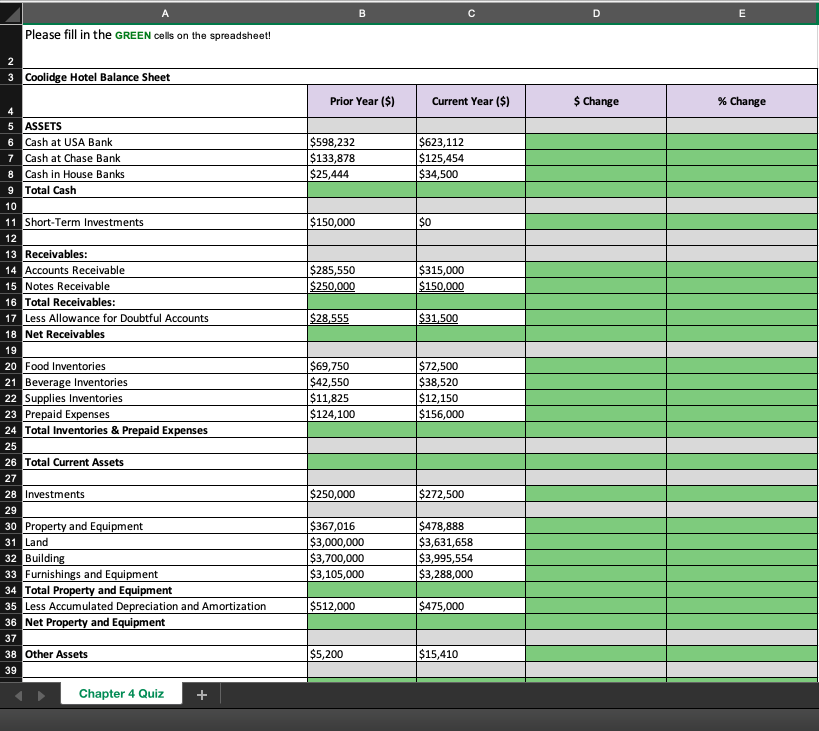This screenshot has height=731, width=819.
Task: Click the $5,200 Other Assets cell
Action: 362,654
